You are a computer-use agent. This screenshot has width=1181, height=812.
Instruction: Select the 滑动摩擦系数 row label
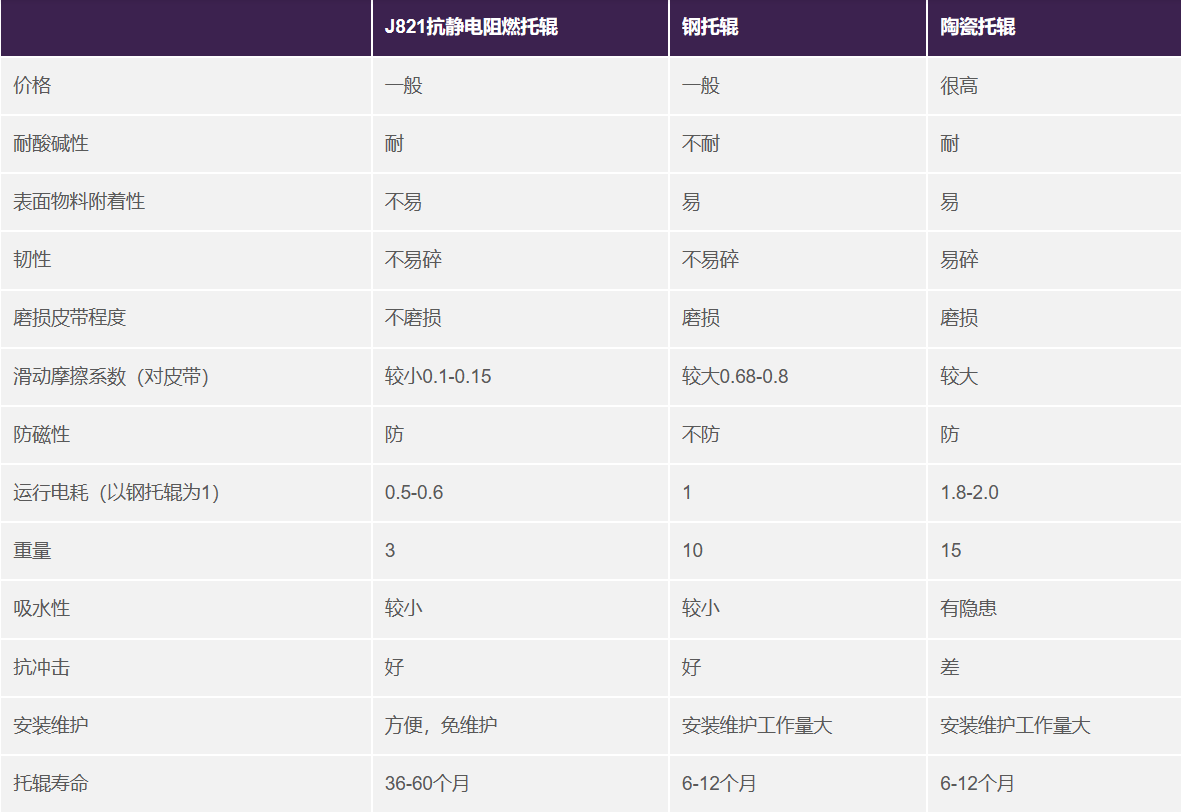pos(111,377)
